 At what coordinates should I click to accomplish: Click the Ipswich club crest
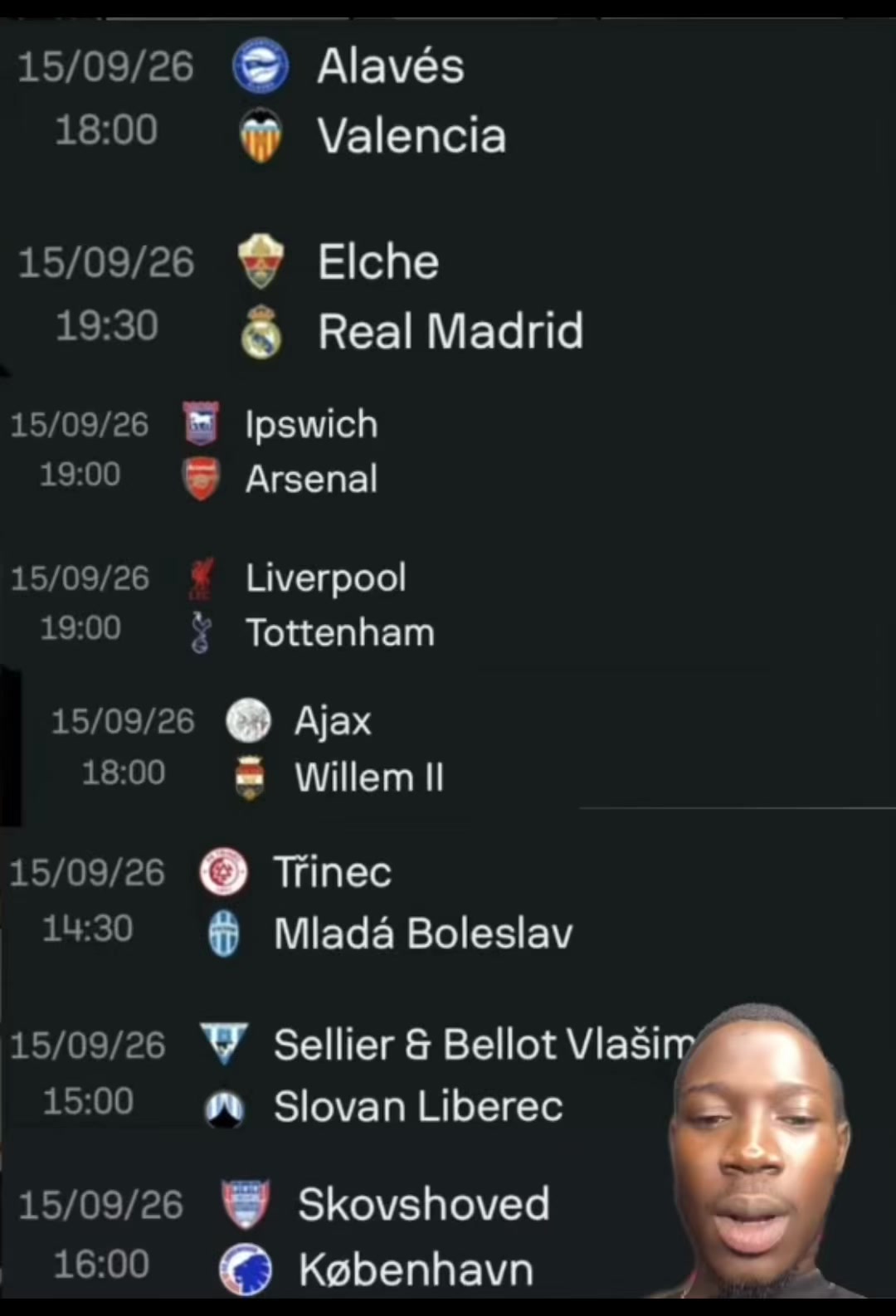tap(201, 424)
